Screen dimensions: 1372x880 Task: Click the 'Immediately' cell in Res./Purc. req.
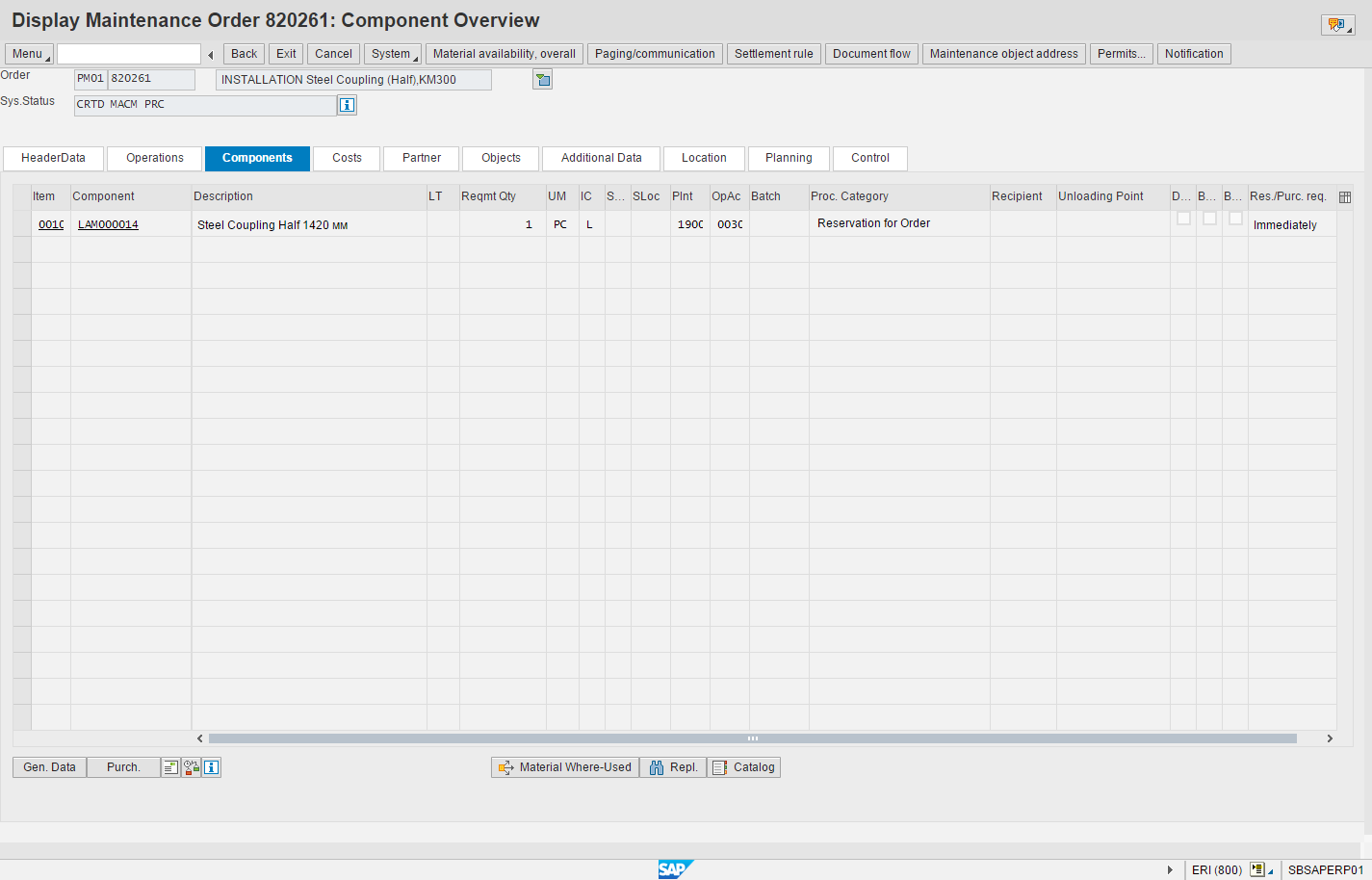coord(1291,224)
